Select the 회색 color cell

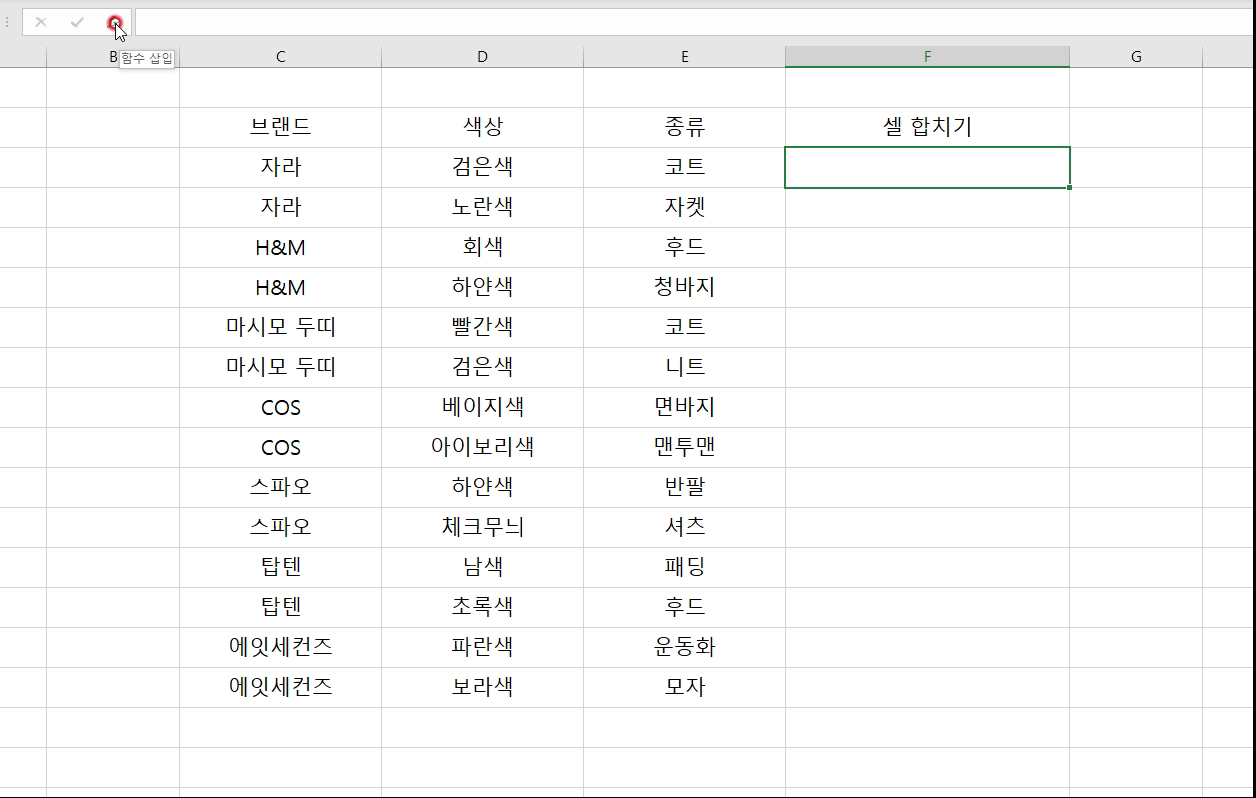click(483, 247)
